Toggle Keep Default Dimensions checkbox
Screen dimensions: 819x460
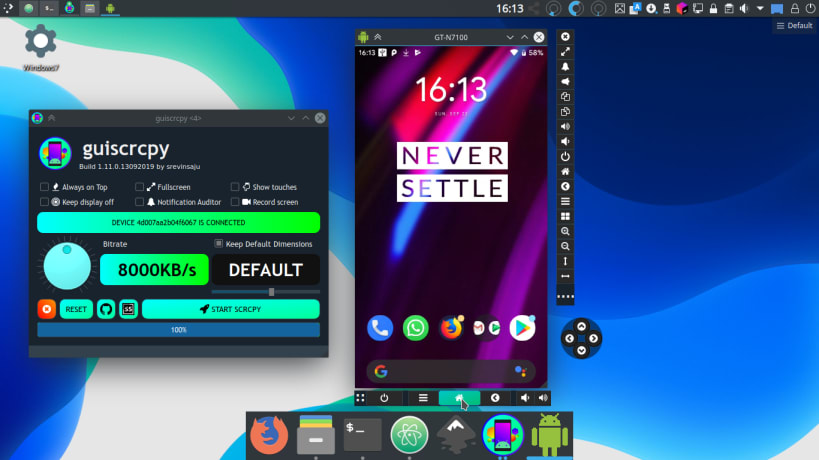(219, 244)
